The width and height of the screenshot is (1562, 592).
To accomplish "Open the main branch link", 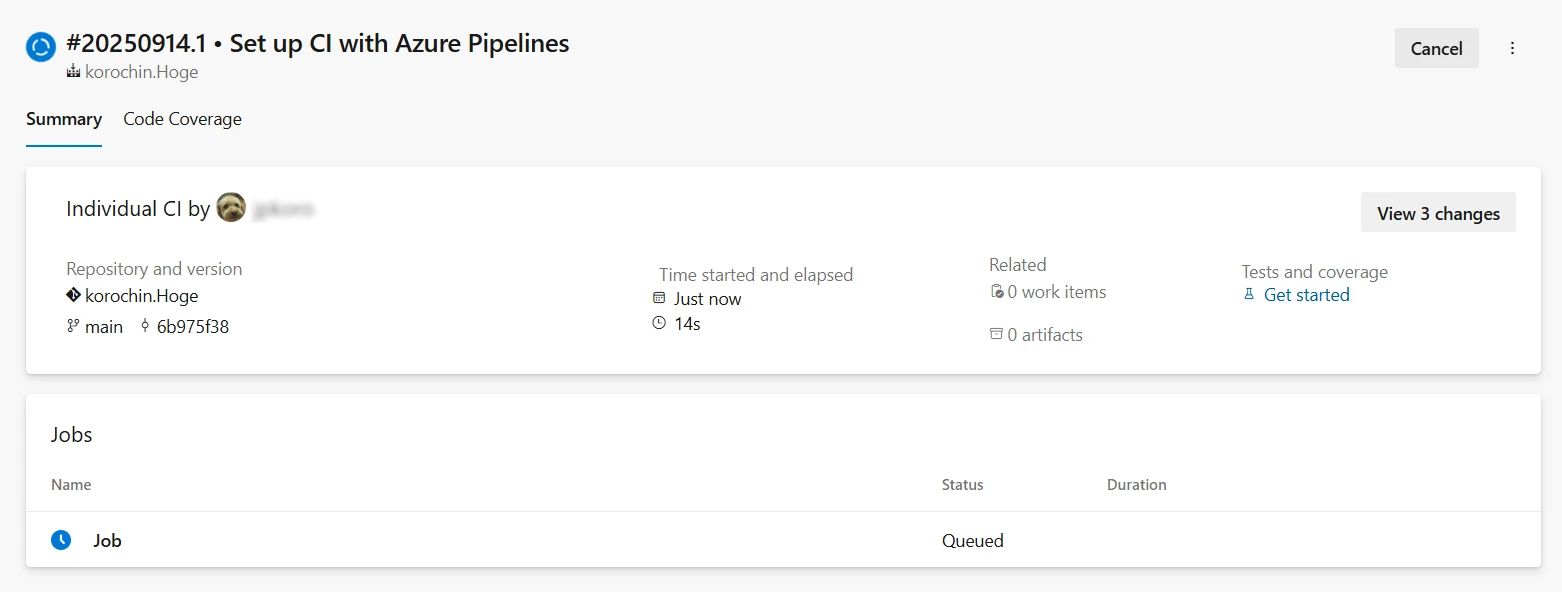I will tap(104, 326).
